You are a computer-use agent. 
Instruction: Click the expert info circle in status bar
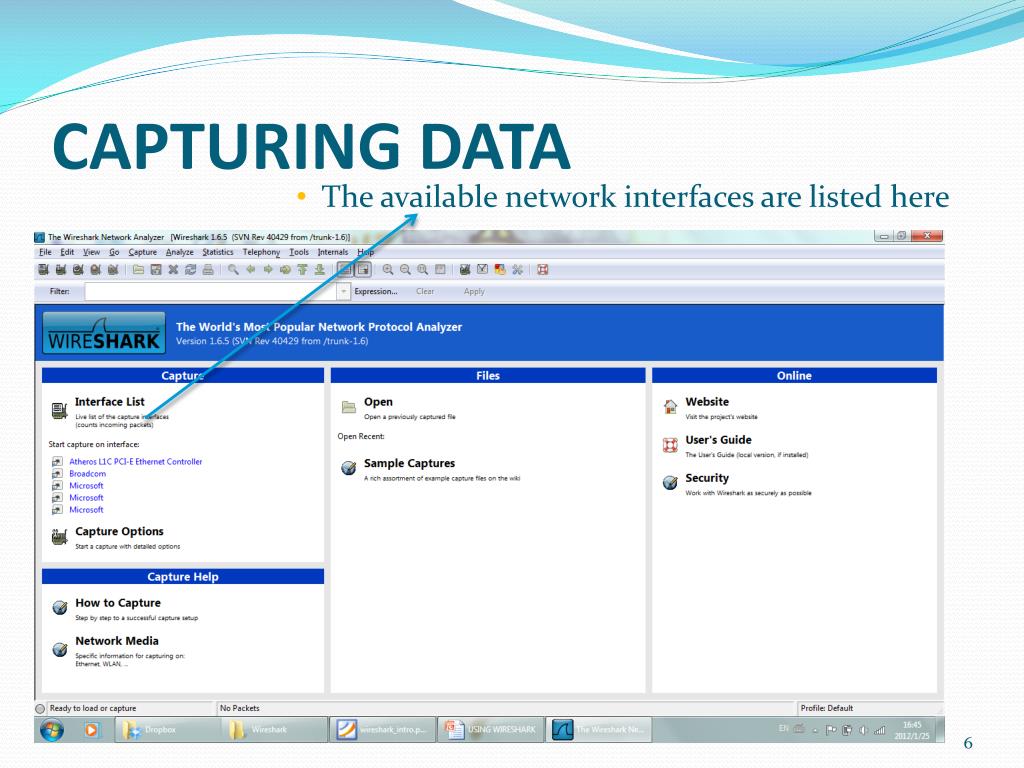pos(40,709)
